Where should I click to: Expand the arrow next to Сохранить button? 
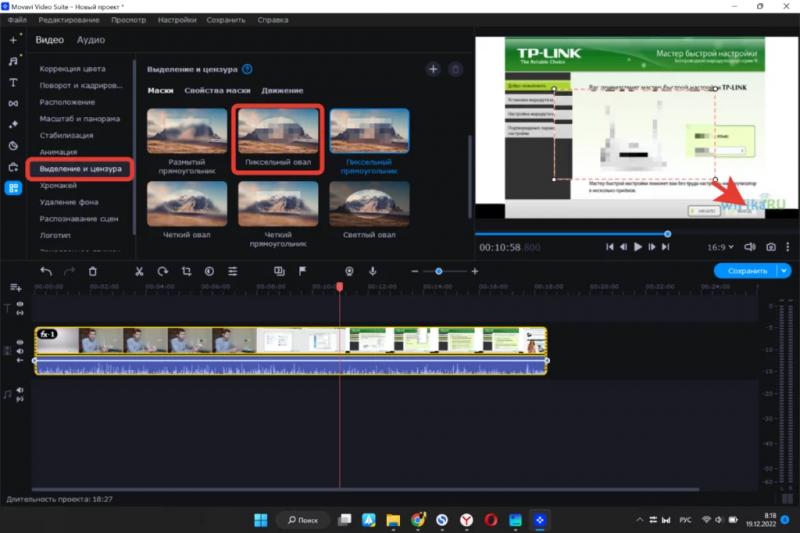click(x=783, y=271)
